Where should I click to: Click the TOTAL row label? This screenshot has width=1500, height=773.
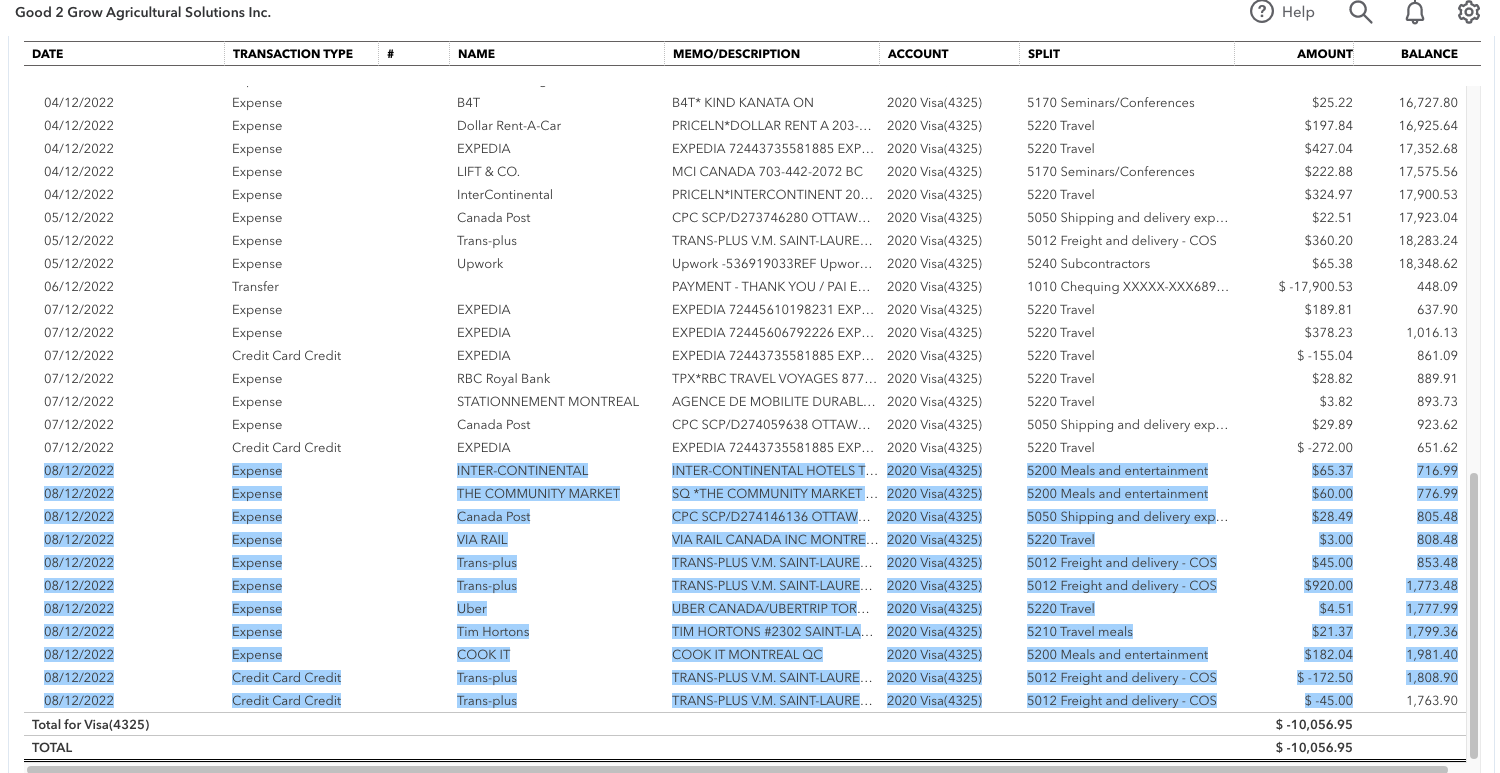(52, 747)
